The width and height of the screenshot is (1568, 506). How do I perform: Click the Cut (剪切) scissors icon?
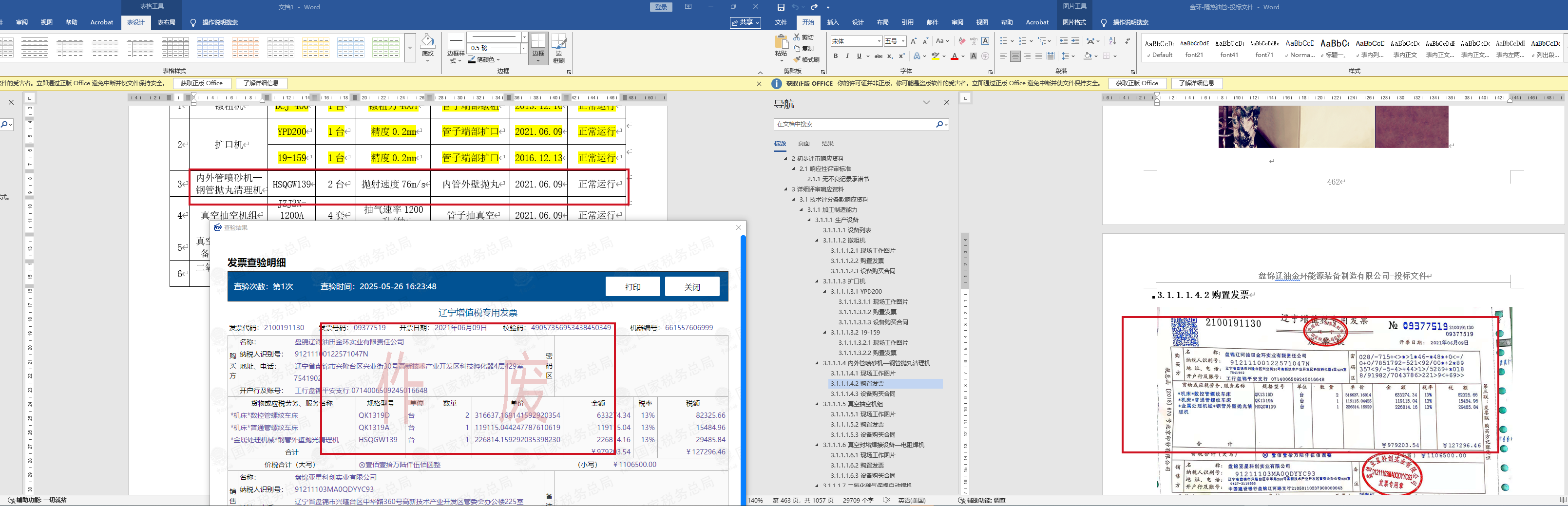point(797,37)
